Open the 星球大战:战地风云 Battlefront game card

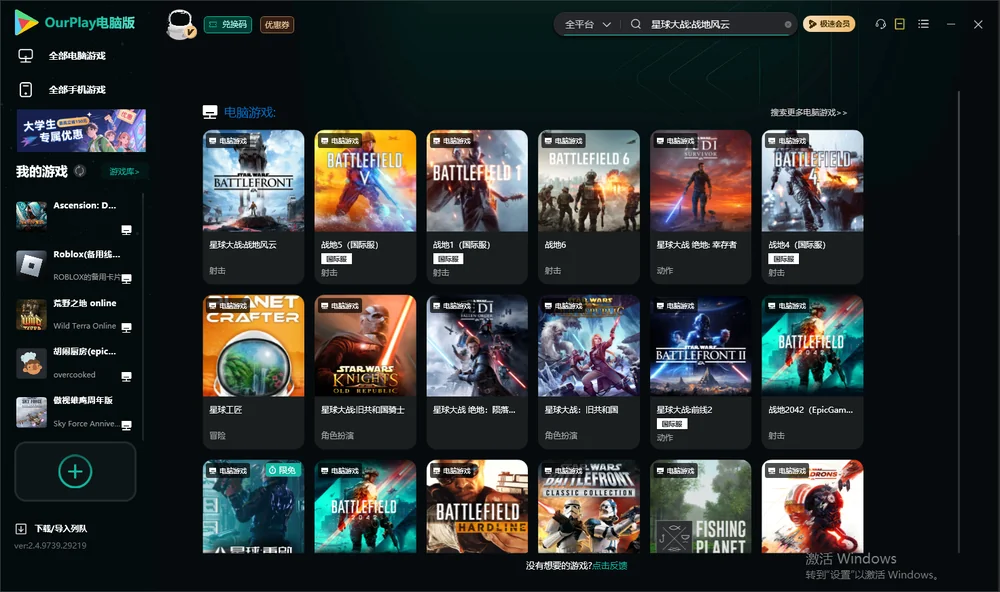tap(253, 207)
